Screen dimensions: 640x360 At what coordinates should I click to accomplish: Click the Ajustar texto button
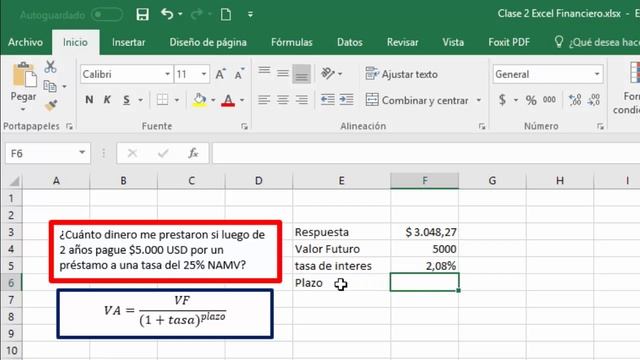click(402, 74)
